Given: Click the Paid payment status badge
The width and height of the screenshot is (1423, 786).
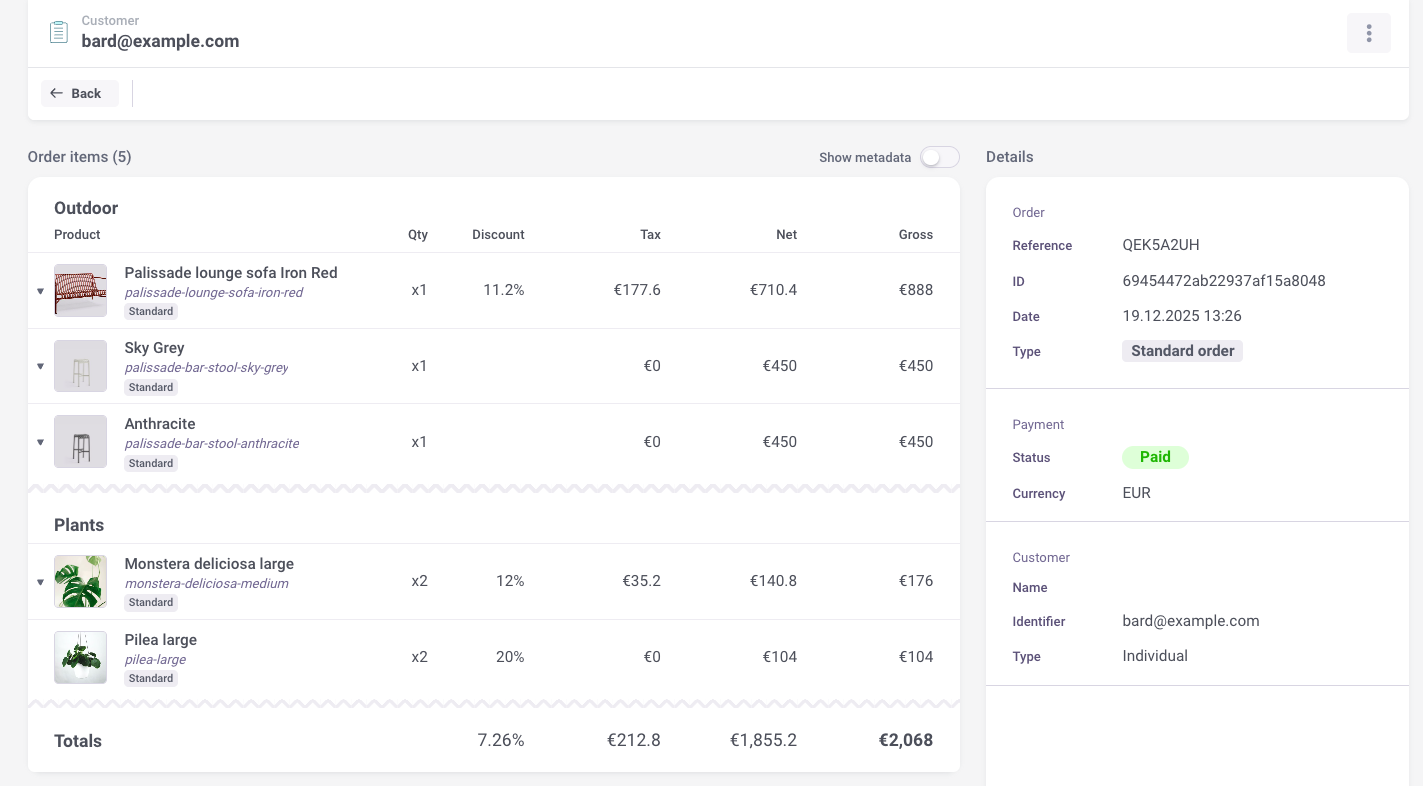Looking at the screenshot, I should [1155, 457].
